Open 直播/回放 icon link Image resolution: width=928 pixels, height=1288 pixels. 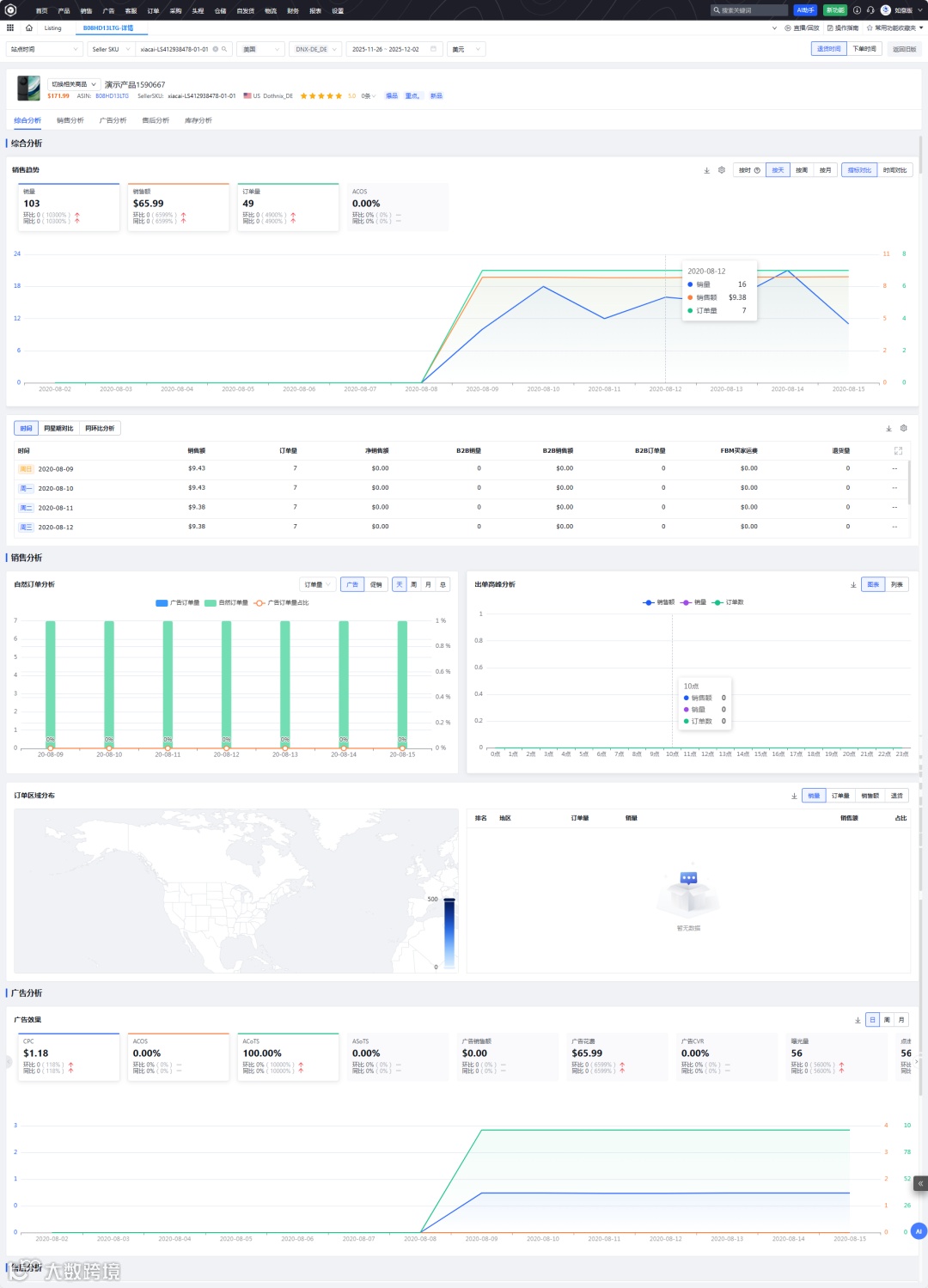pyautogui.click(x=802, y=27)
